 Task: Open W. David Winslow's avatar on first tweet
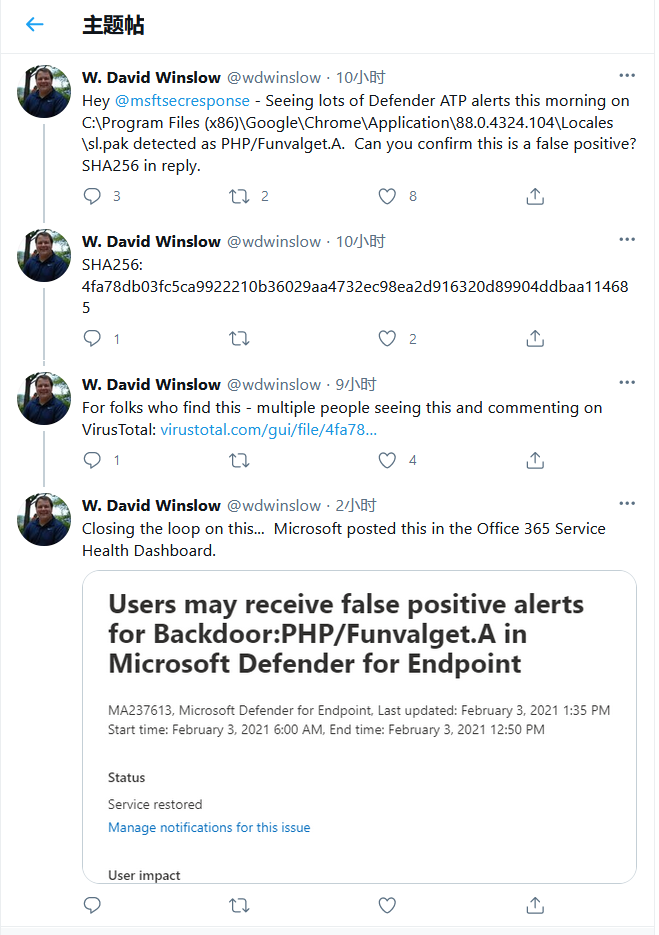point(44,92)
